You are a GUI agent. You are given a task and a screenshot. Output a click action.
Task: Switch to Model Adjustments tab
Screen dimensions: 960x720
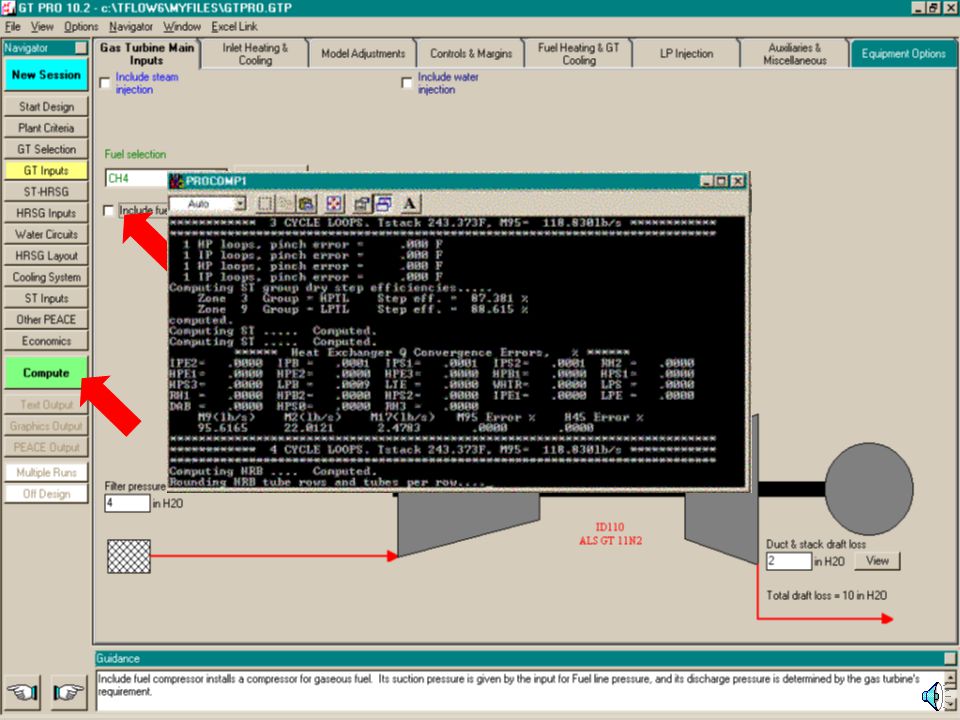[362, 54]
